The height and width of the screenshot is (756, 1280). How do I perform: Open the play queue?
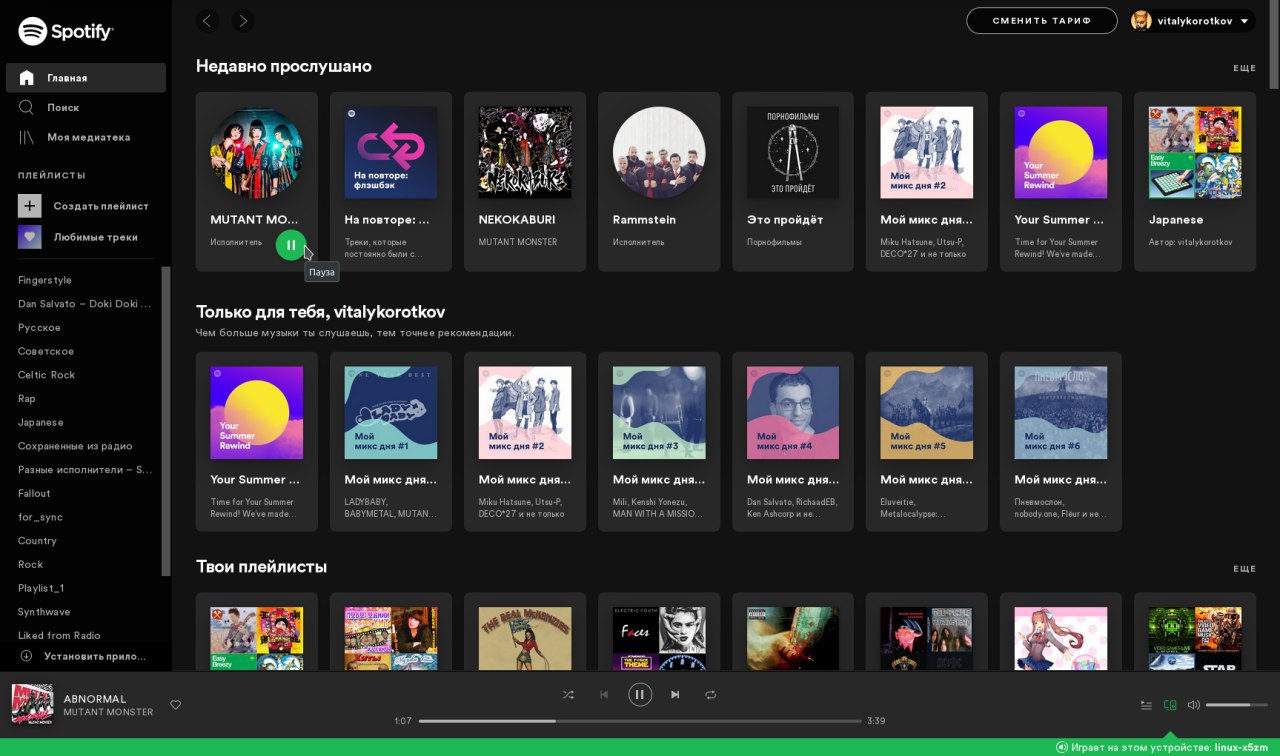(1146, 705)
